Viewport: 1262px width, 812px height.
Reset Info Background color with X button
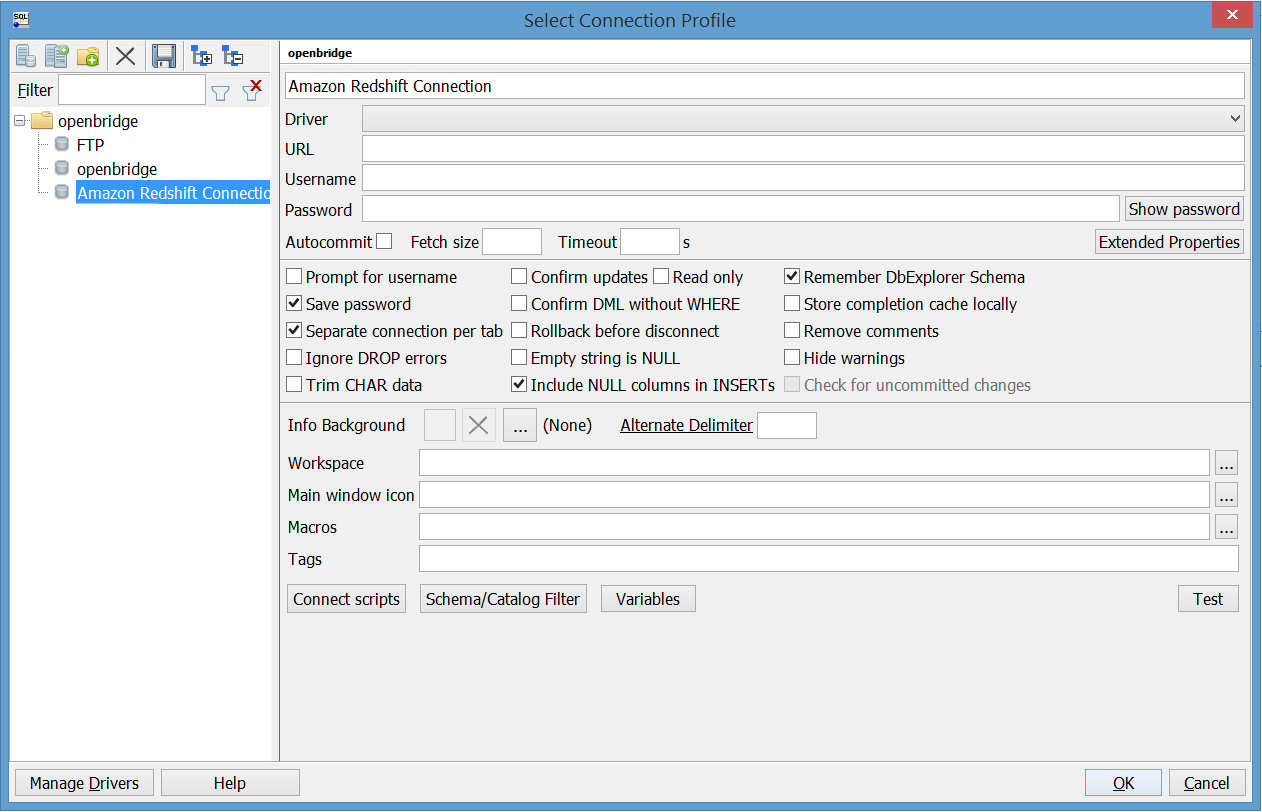[x=479, y=425]
